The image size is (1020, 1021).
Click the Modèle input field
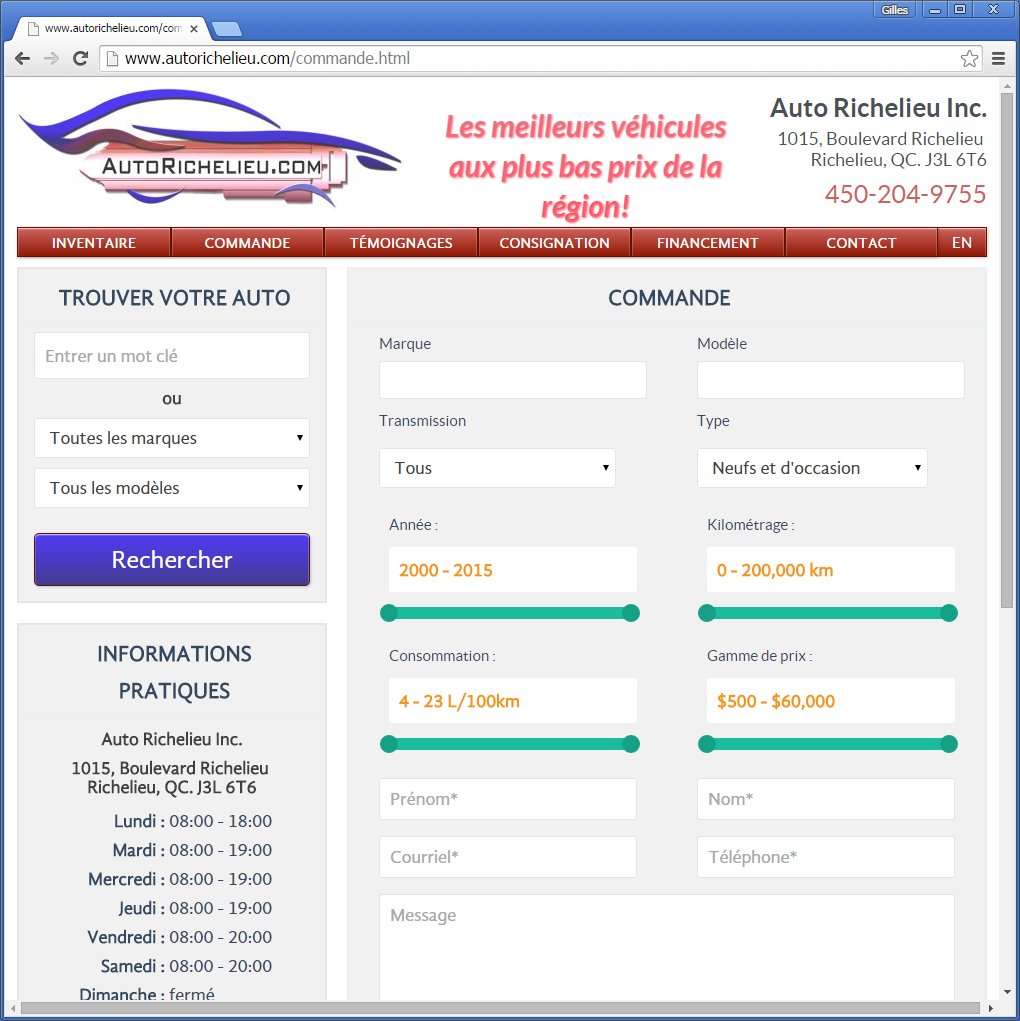point(830,380)
